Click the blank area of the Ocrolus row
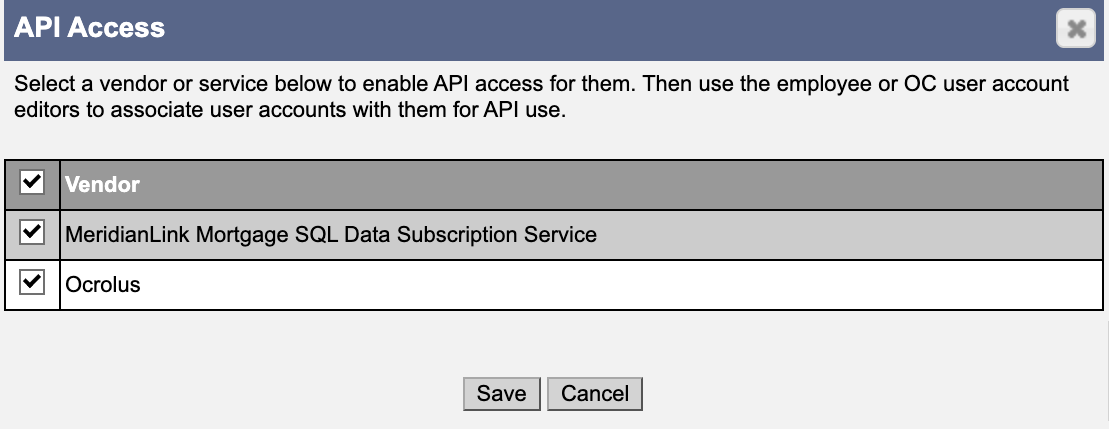The height and width of the screenshot is (429, 1109). click(622, 285)
